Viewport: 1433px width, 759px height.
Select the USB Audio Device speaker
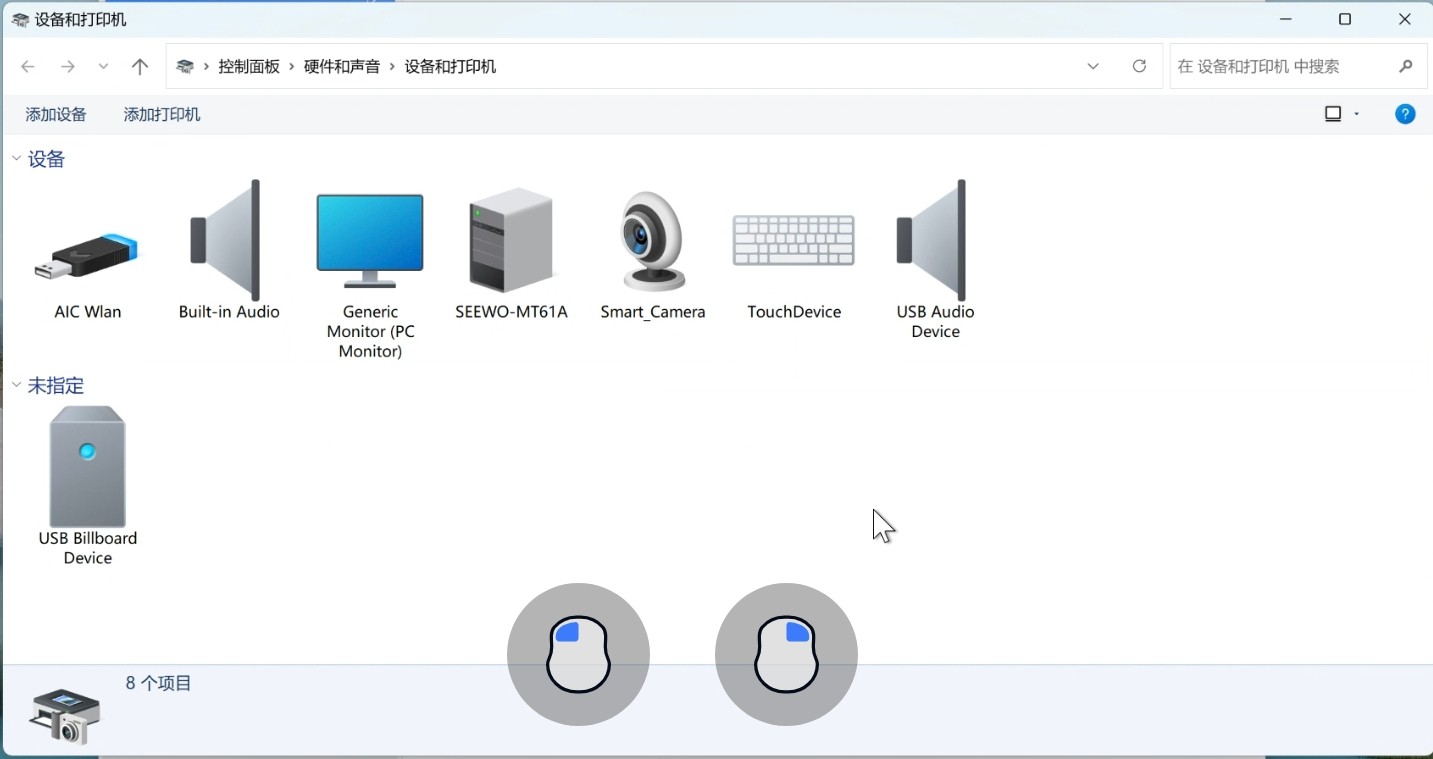click(x=934, y=242)
